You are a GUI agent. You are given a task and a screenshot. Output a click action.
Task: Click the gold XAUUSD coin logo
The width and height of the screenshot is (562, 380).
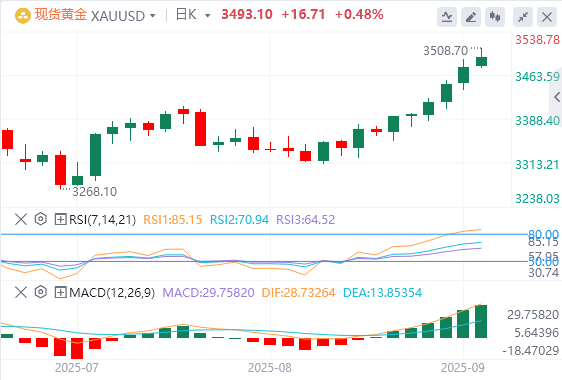click(x=23, y=16)
